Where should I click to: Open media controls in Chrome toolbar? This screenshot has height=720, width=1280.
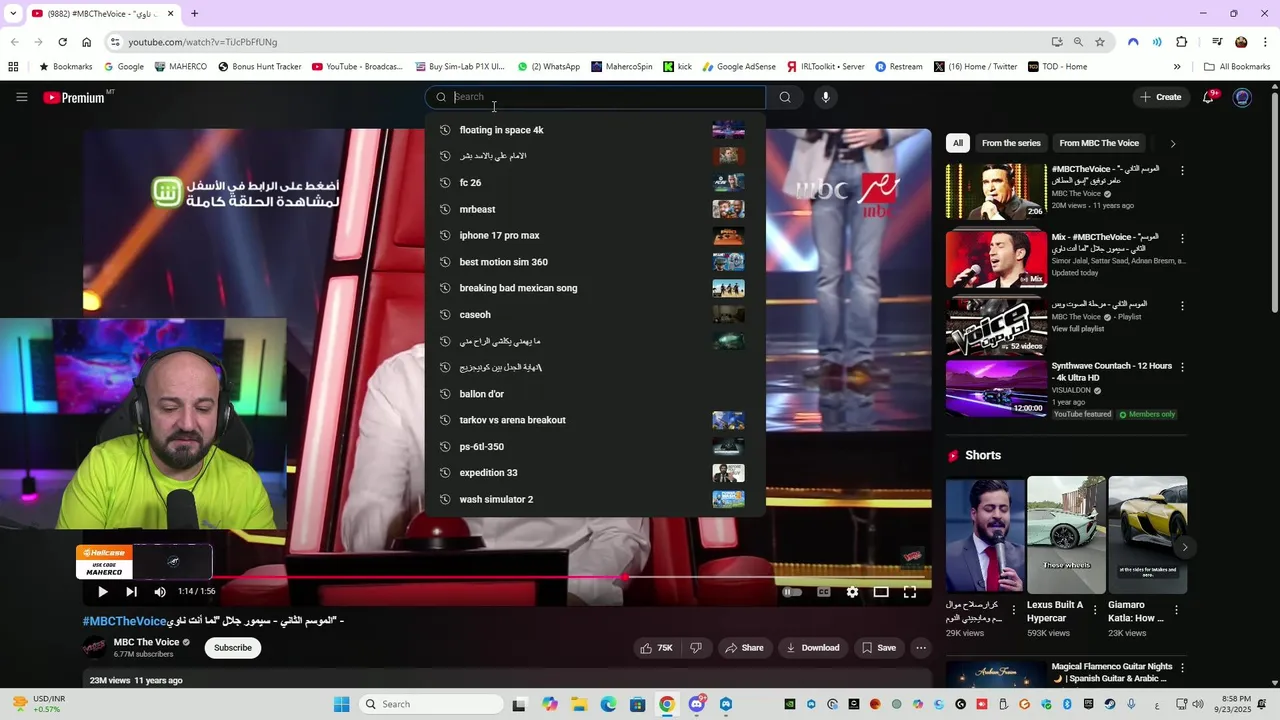(x=1217, y=42)
